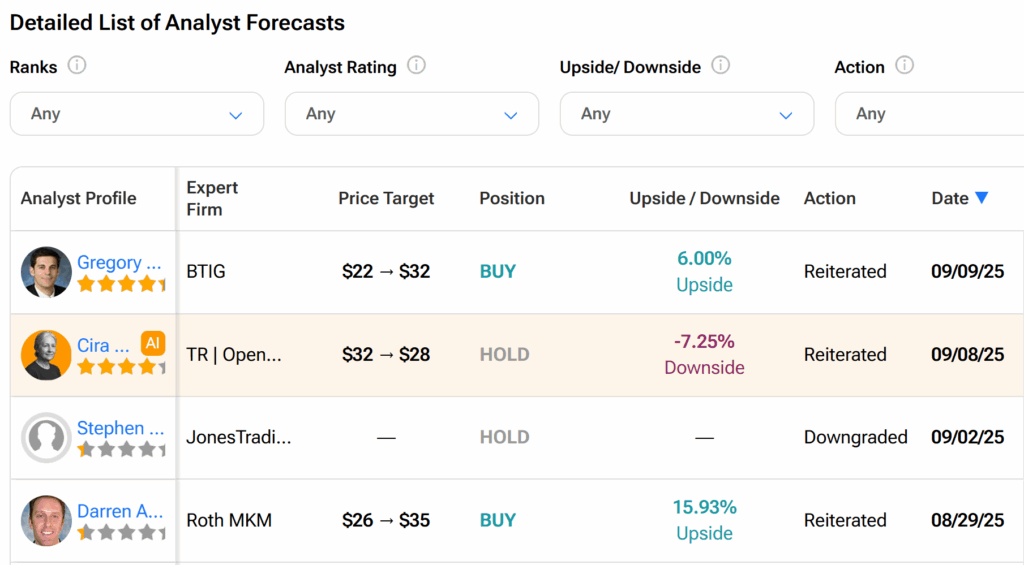Expand the Analyst Rating dropdown
The height and width of the screenshot is (565, 1024).
coord(412,114)
